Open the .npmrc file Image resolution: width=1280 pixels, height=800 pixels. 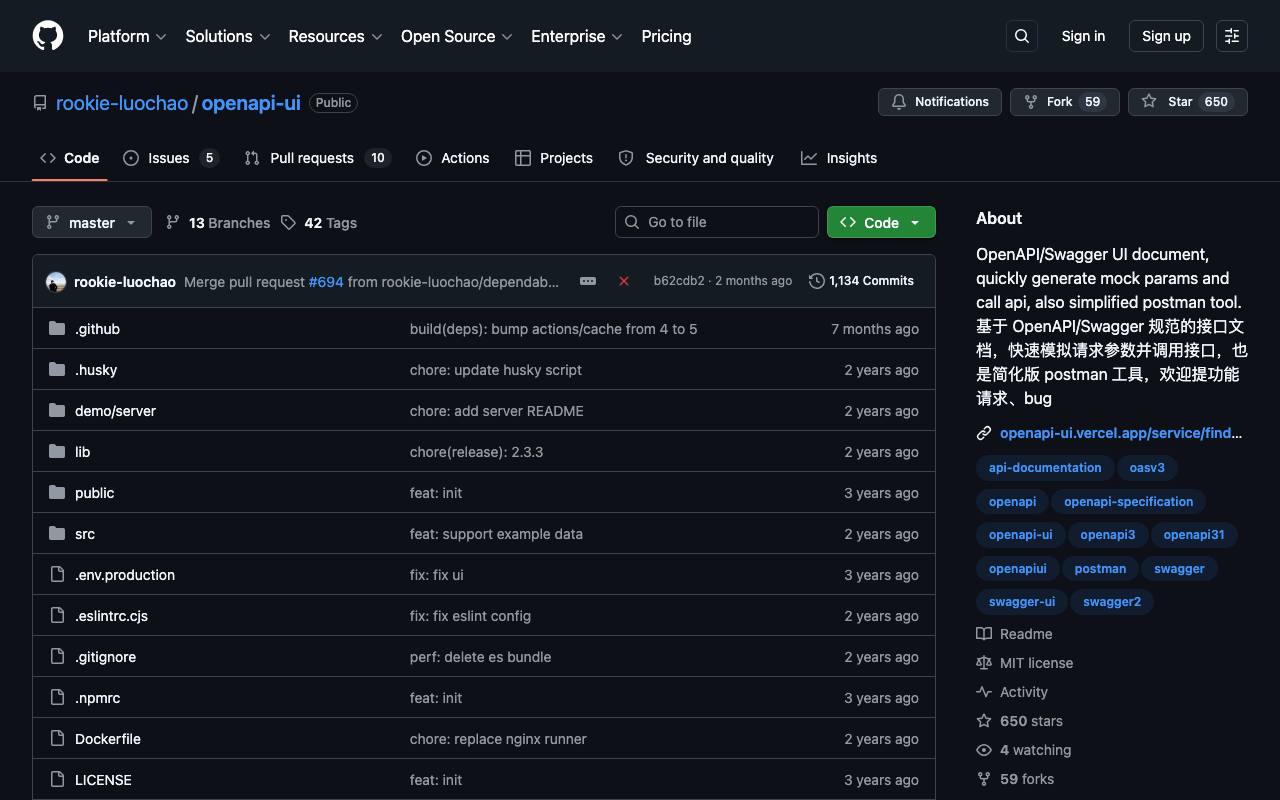pos(97,698)
